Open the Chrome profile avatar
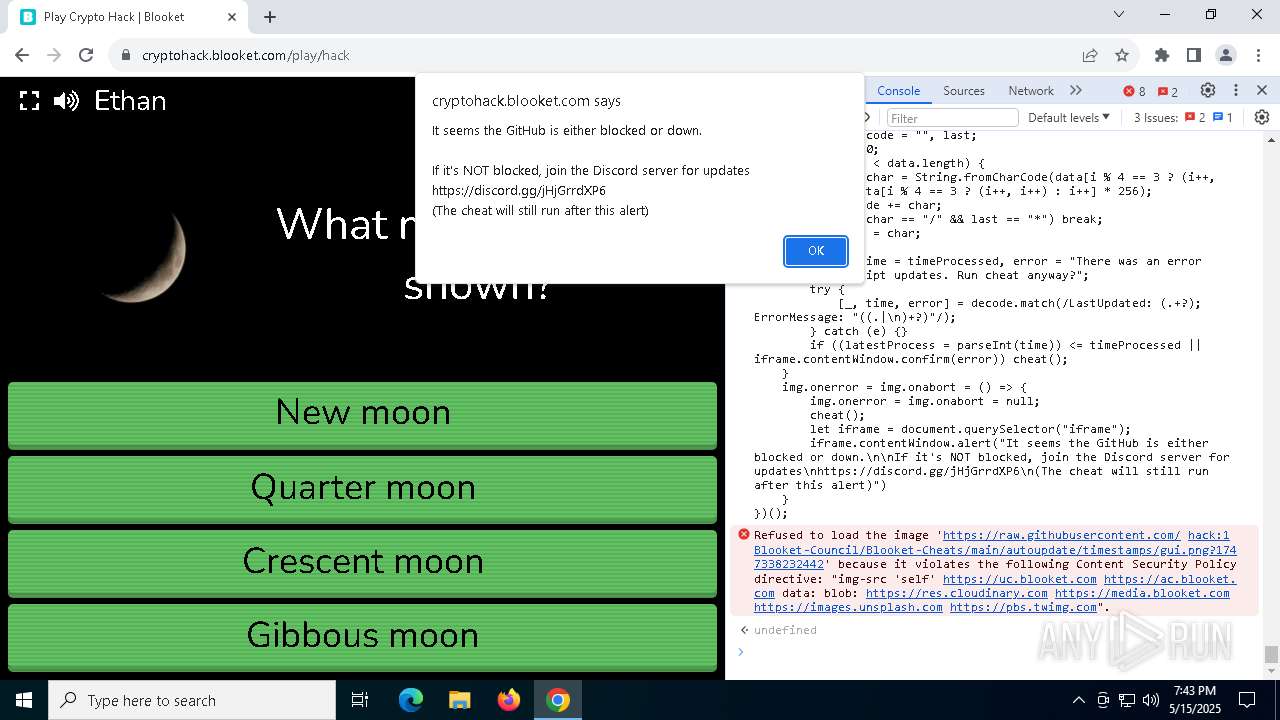The image size is (1280, 720). tap(1226, 55)
